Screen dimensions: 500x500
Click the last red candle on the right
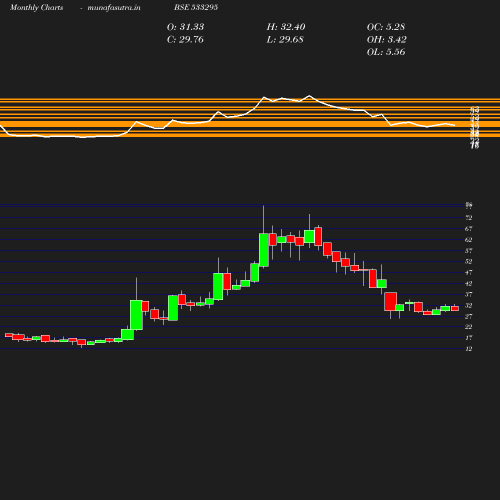(455, 308)
